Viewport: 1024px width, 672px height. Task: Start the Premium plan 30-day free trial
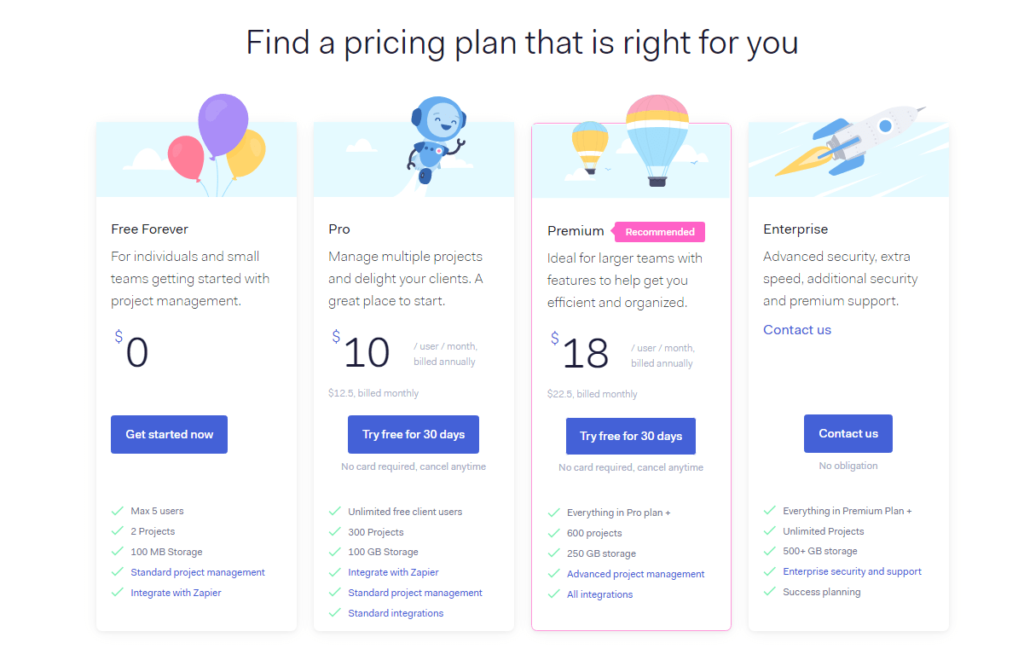[631, 436]
